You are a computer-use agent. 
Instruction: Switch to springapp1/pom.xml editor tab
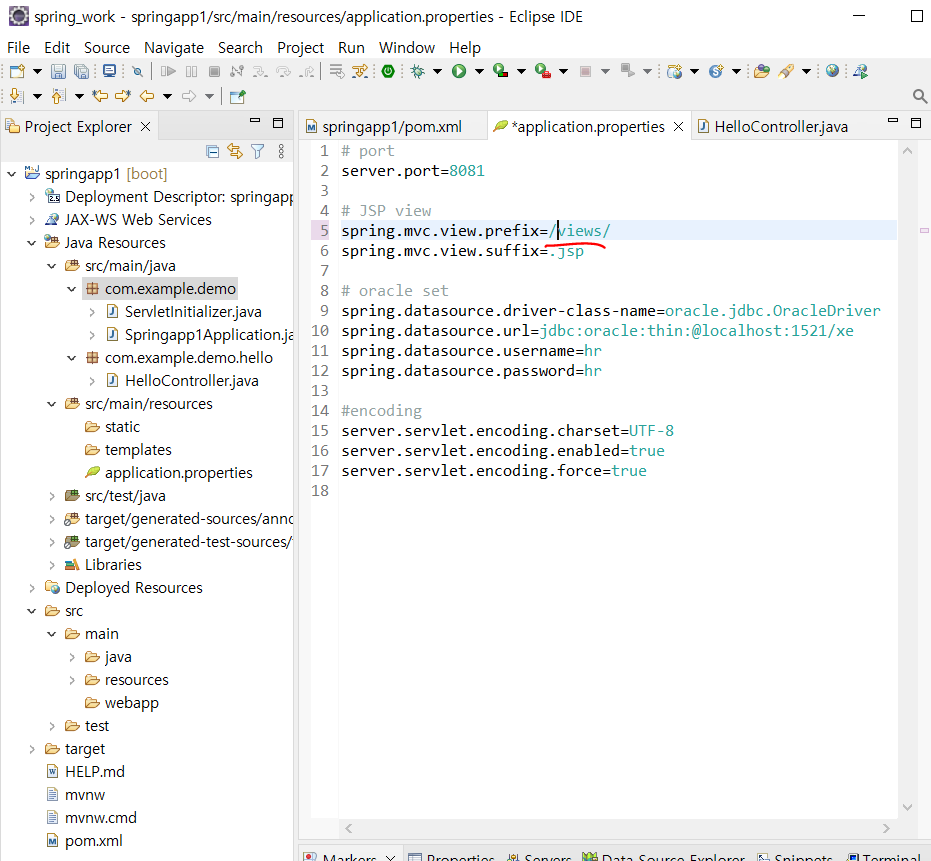click(392, 126)
